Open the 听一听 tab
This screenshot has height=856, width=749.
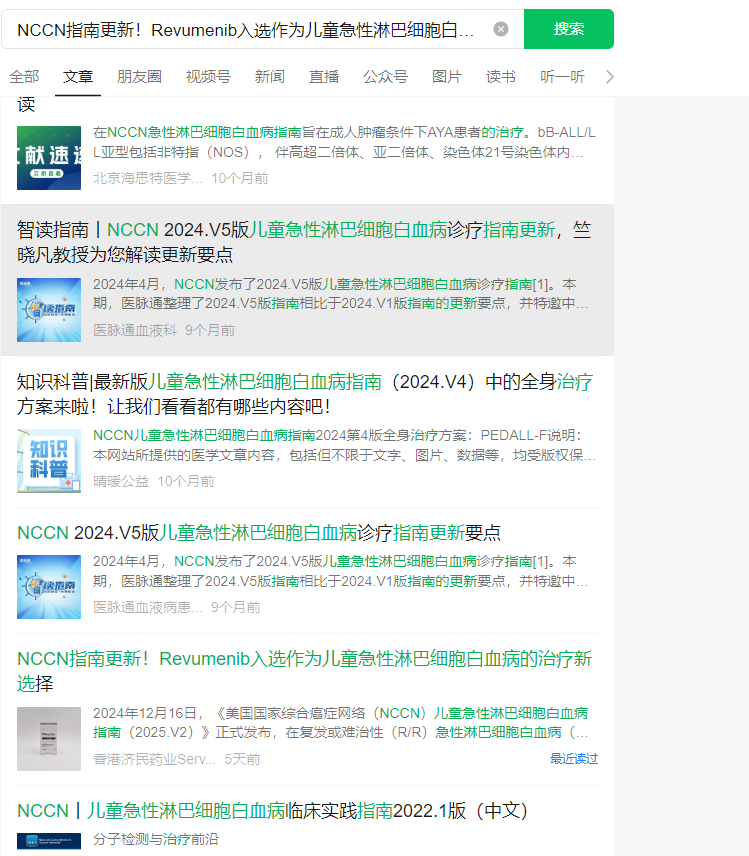point(562,76)
